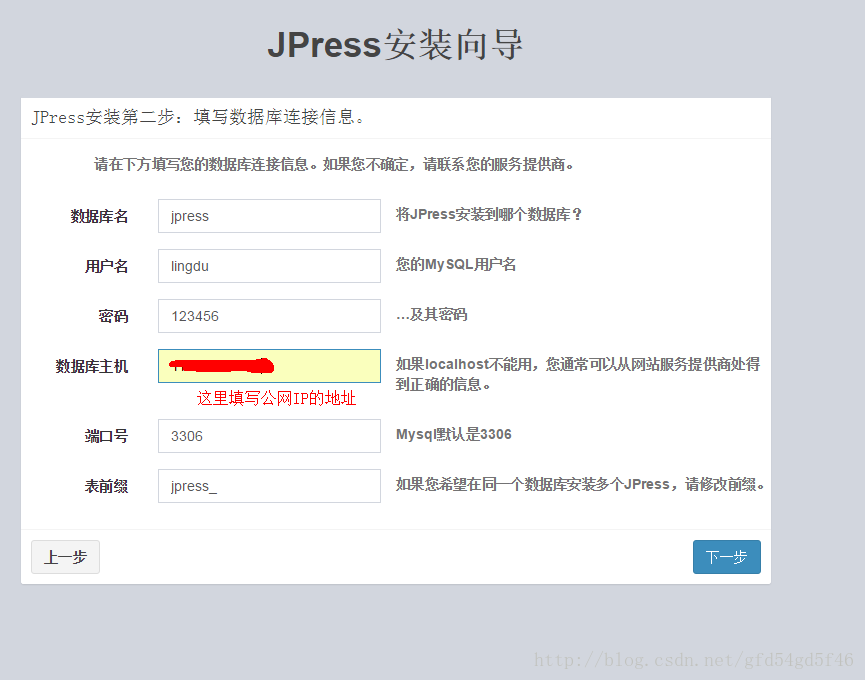Viewport: 865px width, 680px height.
Task: Select the 密码 field showing 123456
Action: click(x=269, y=316)
